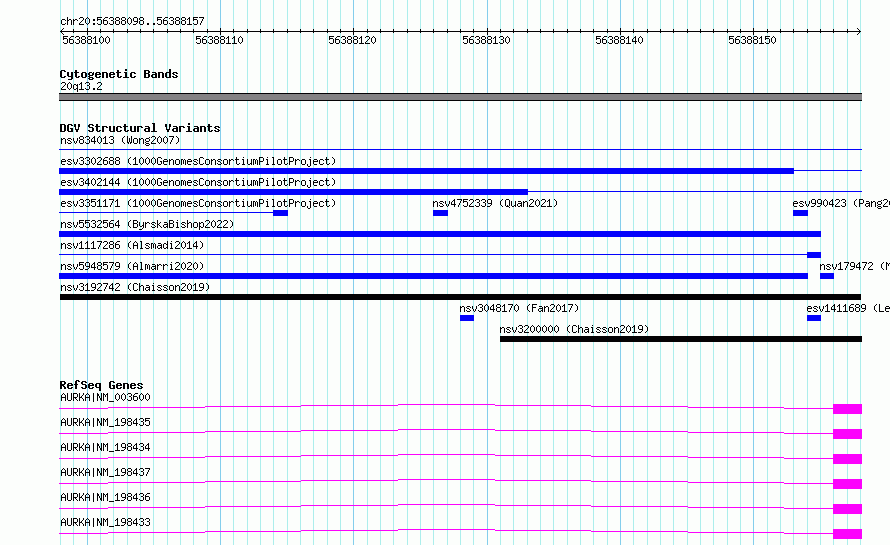Click the DGV Structural Variants track title
Viewport: 890px width, 545px height.
(x=140, y=128)
